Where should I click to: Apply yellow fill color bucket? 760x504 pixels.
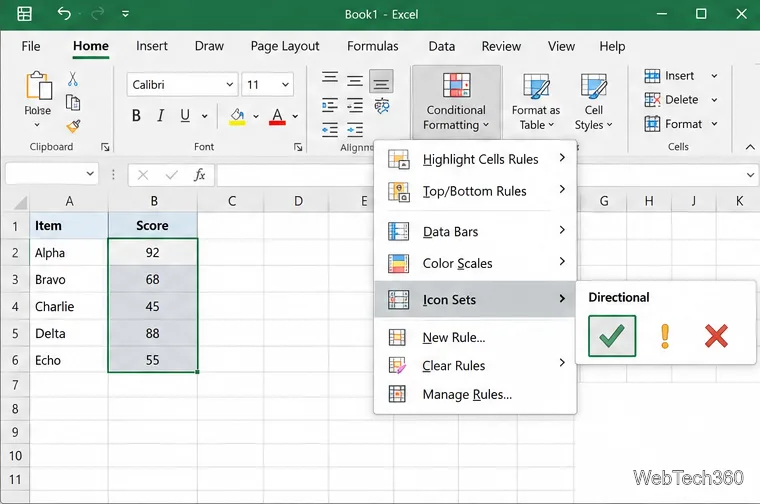(237, 116)
